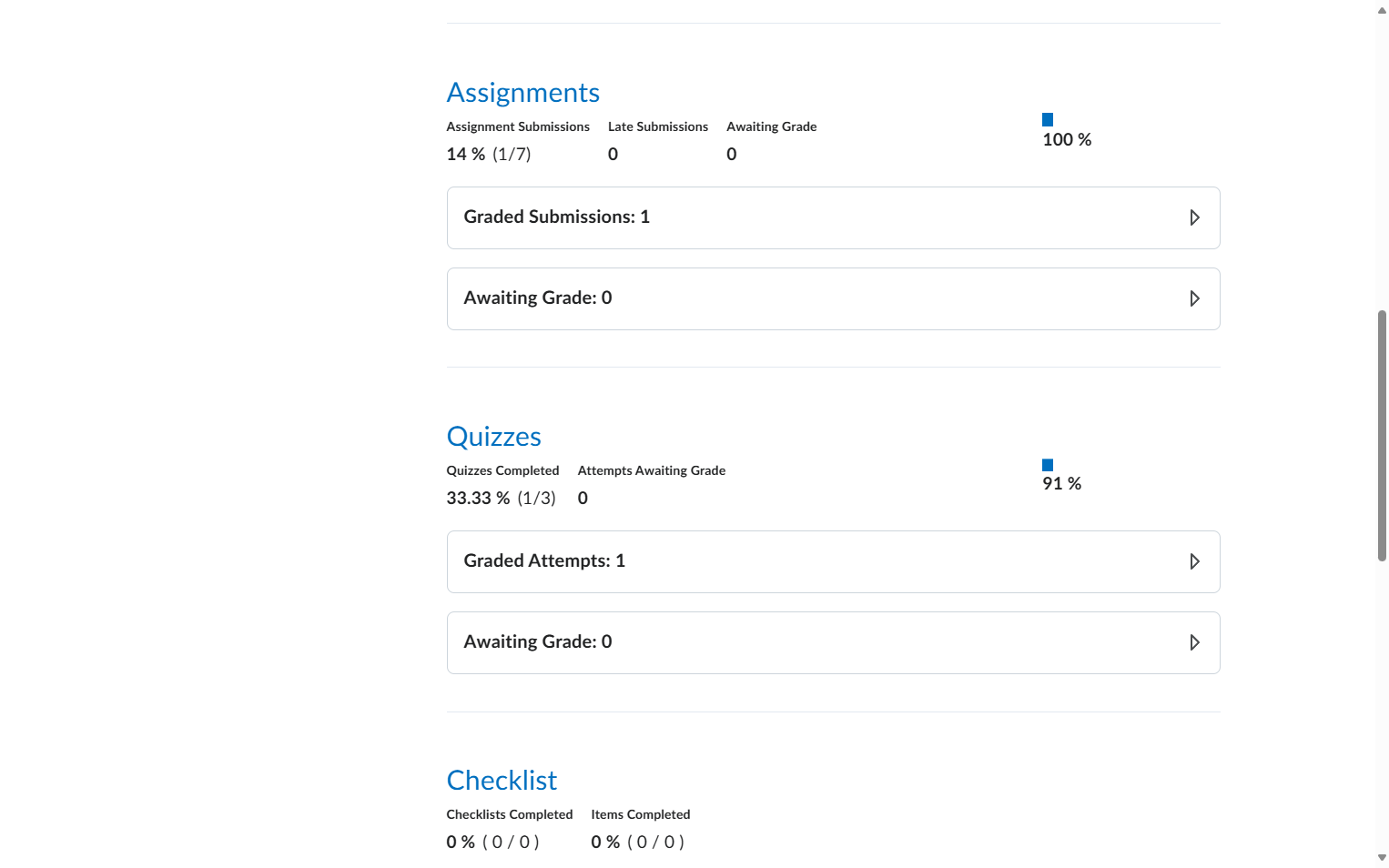Image resolution: width=1389 pixels, height=868 pixels.
Task: Click the 100 % grade text
Action: (x=1067, y=140)
